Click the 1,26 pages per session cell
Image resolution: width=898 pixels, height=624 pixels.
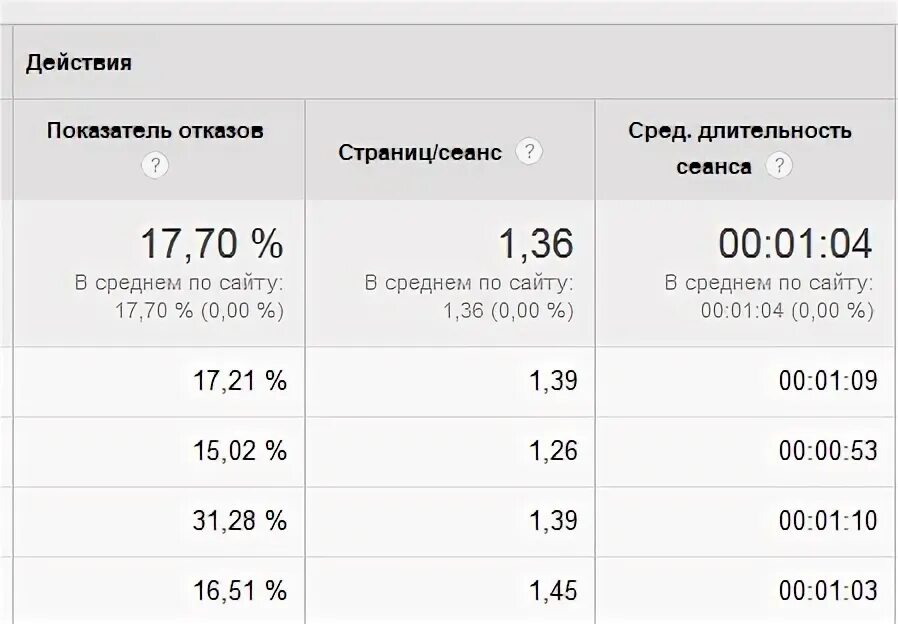tap(553, 451)
